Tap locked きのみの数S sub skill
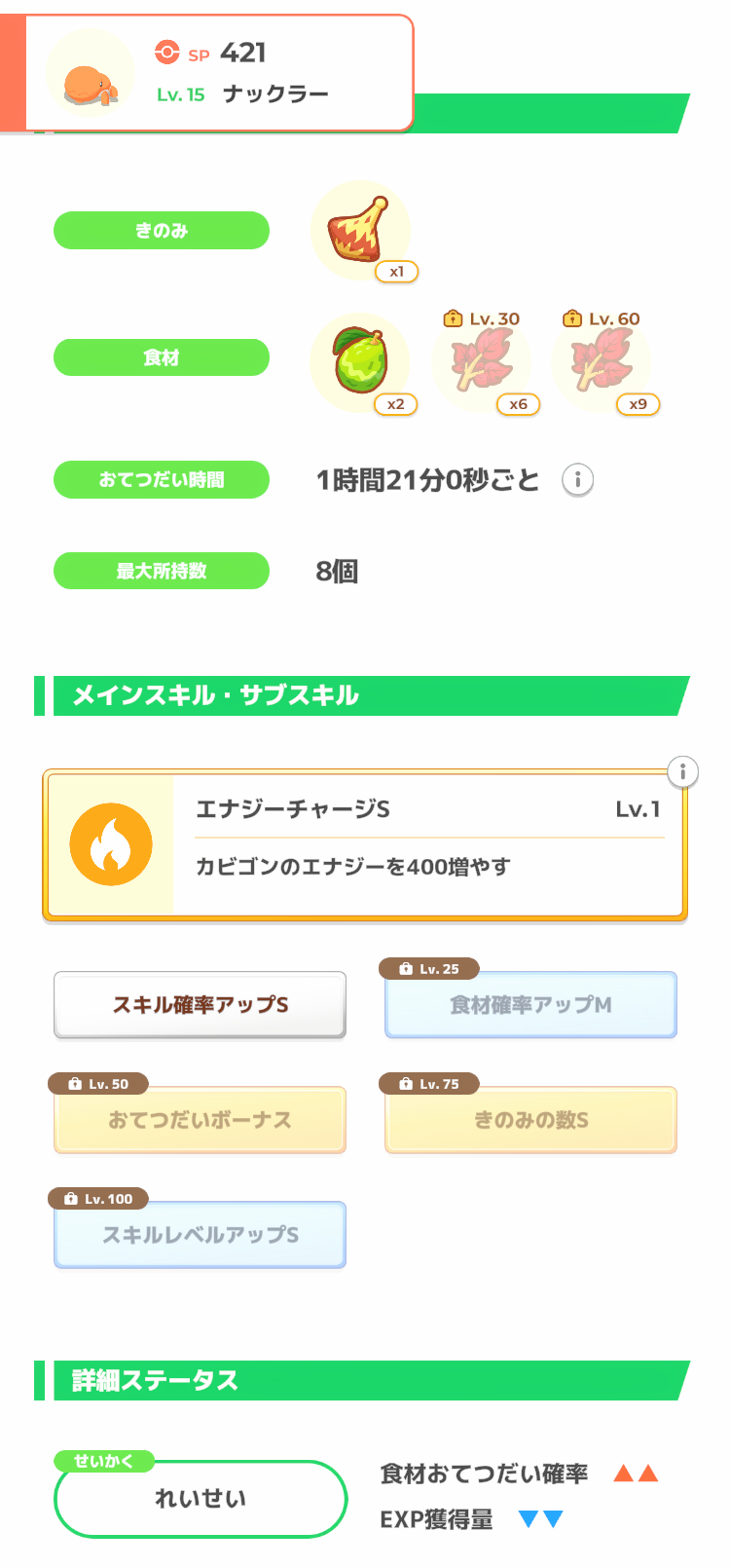730x1568 pixels. point(530,1120)
